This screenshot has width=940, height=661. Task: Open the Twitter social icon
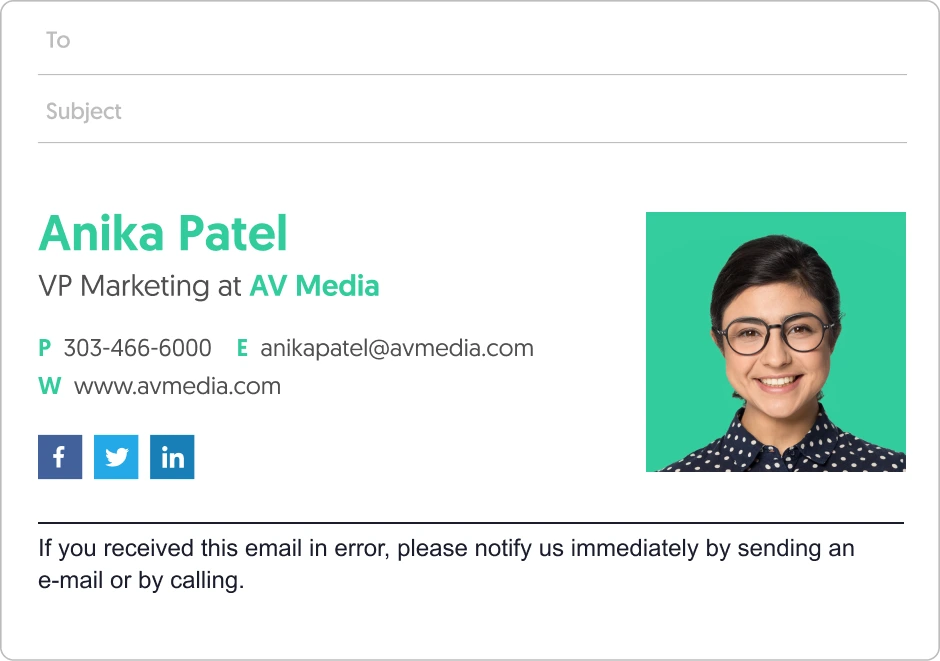[x=116, y=457]
